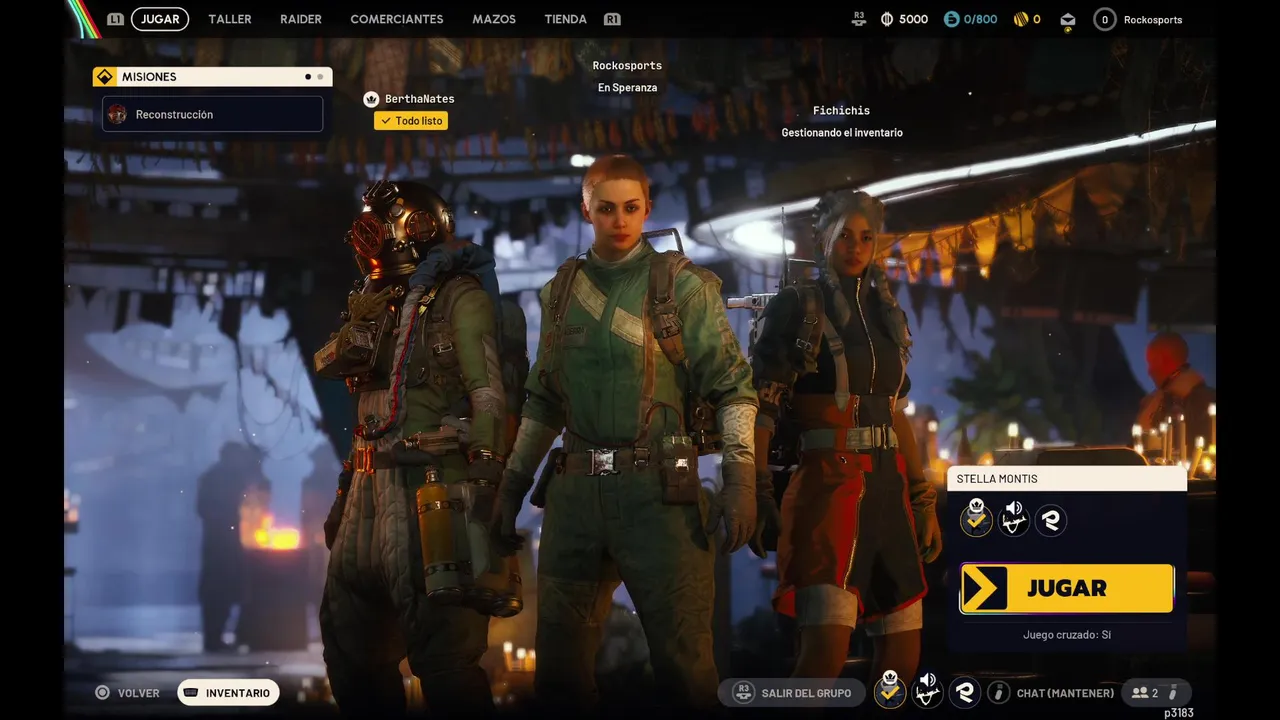Open the level 0 profile circle
This screenshot has height=720, width=1280.
tap(1104, 19)
